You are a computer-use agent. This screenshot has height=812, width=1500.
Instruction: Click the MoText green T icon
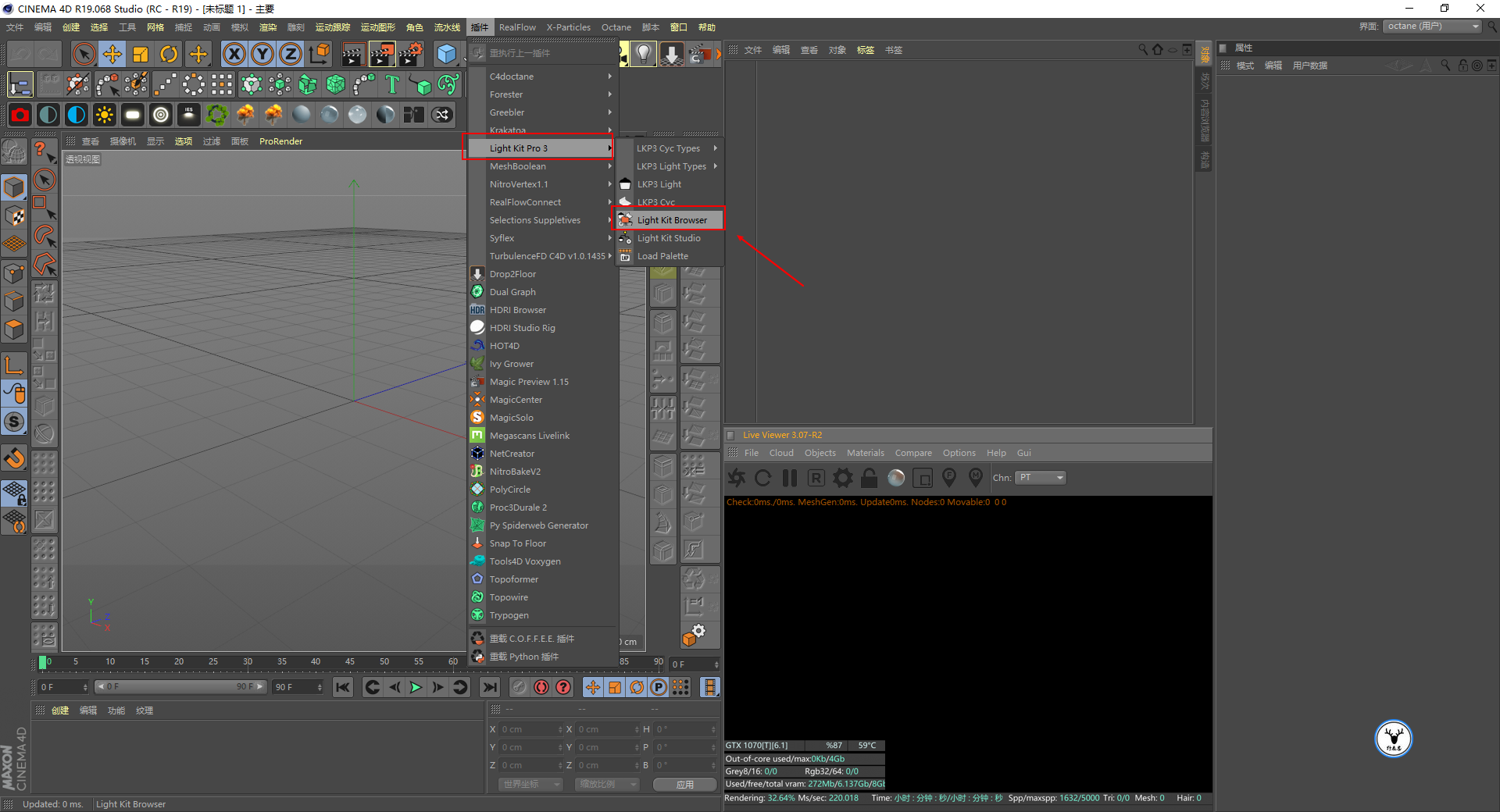click(x=392, y=84)
